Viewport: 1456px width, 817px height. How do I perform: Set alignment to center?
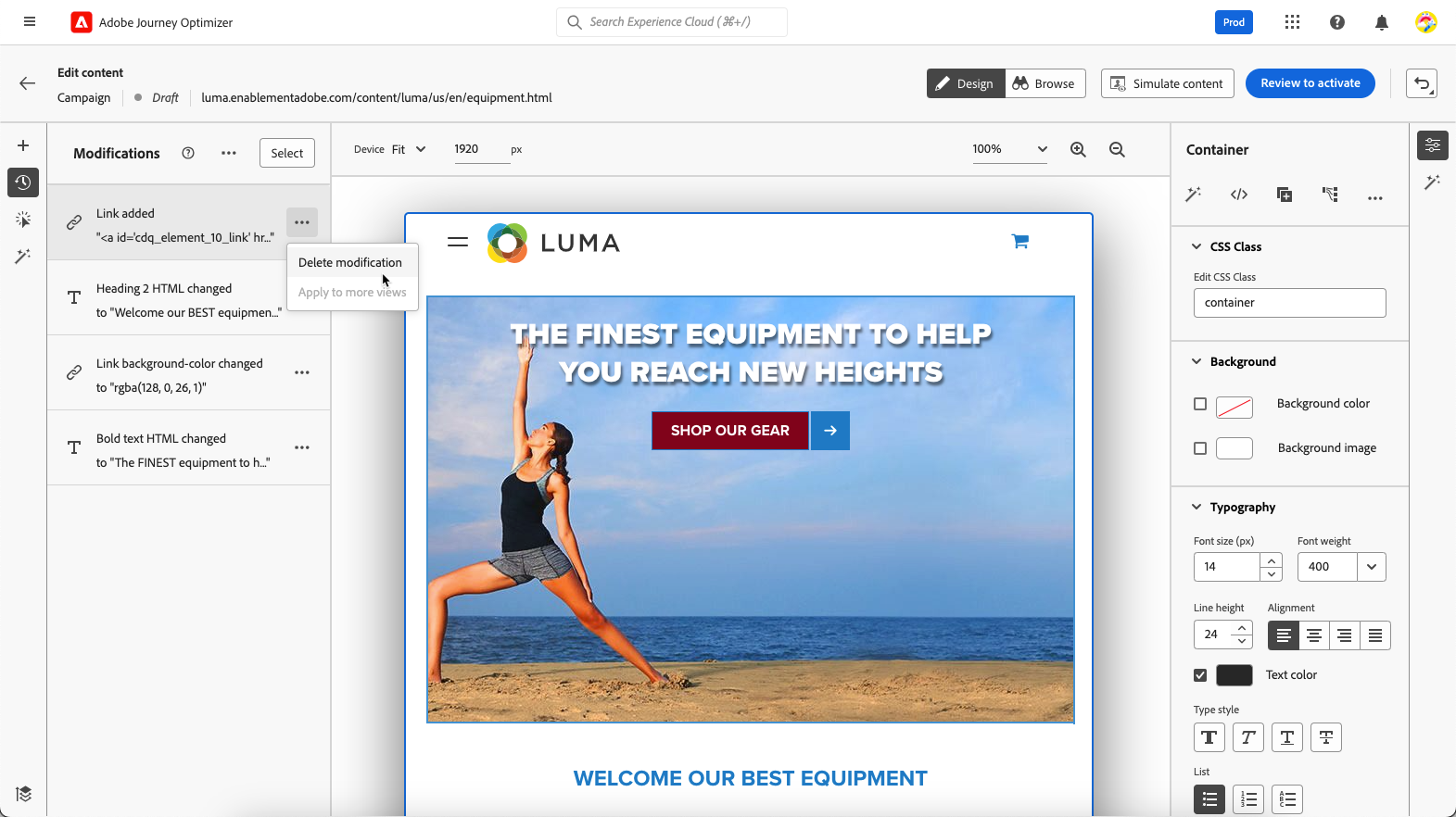[x=1314, y=635]
